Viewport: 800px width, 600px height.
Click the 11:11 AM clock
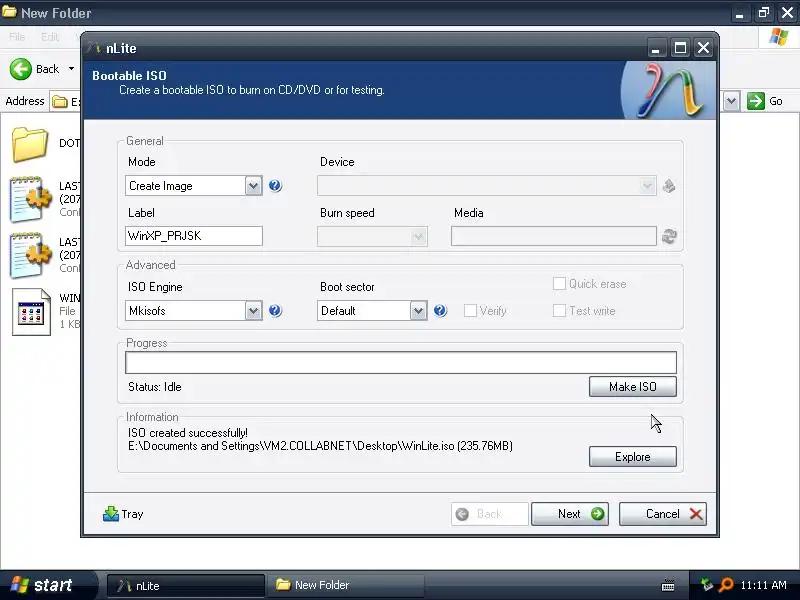[x=763, y=585]
